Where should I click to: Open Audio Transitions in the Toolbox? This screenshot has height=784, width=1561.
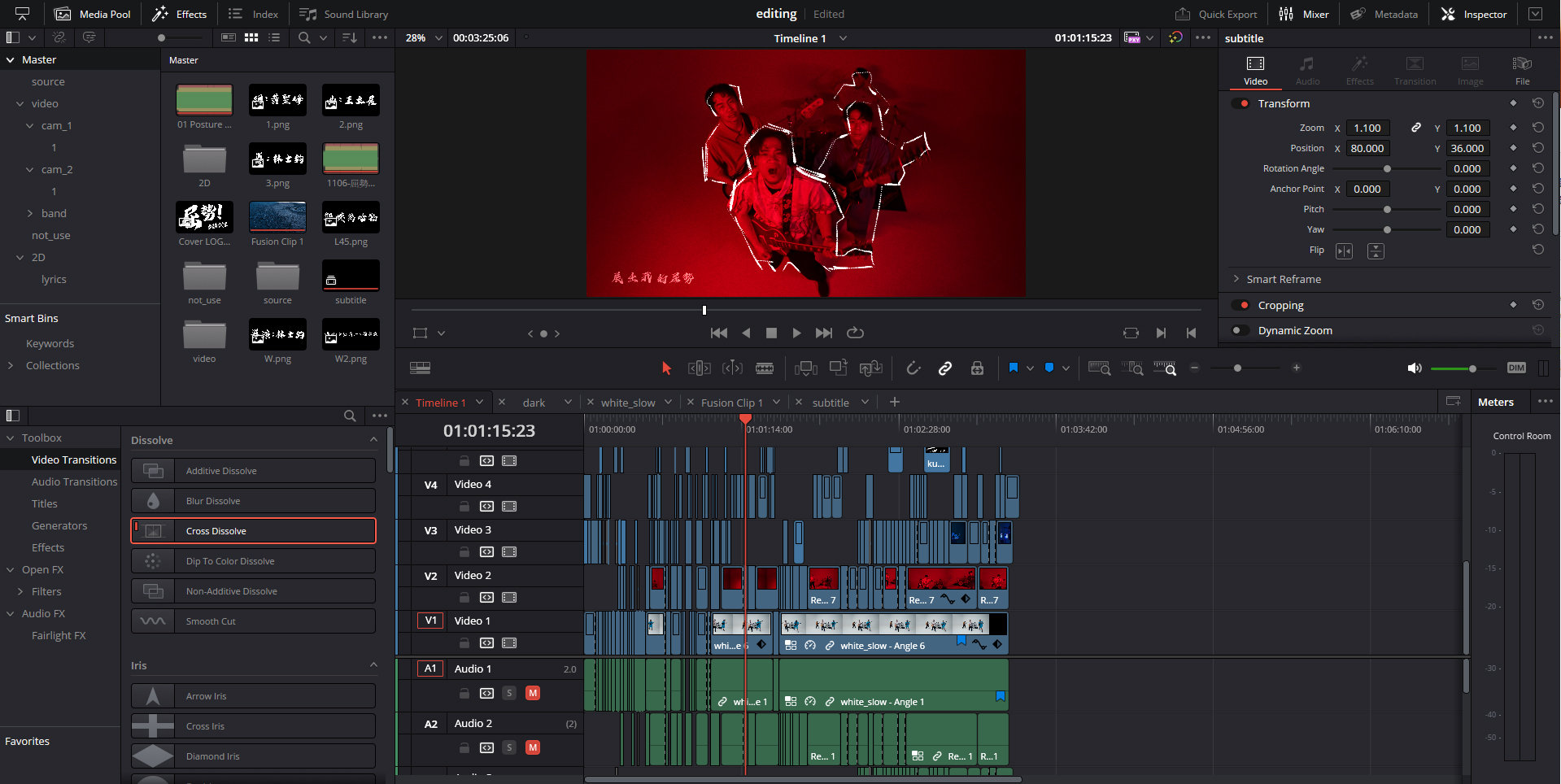74,481
